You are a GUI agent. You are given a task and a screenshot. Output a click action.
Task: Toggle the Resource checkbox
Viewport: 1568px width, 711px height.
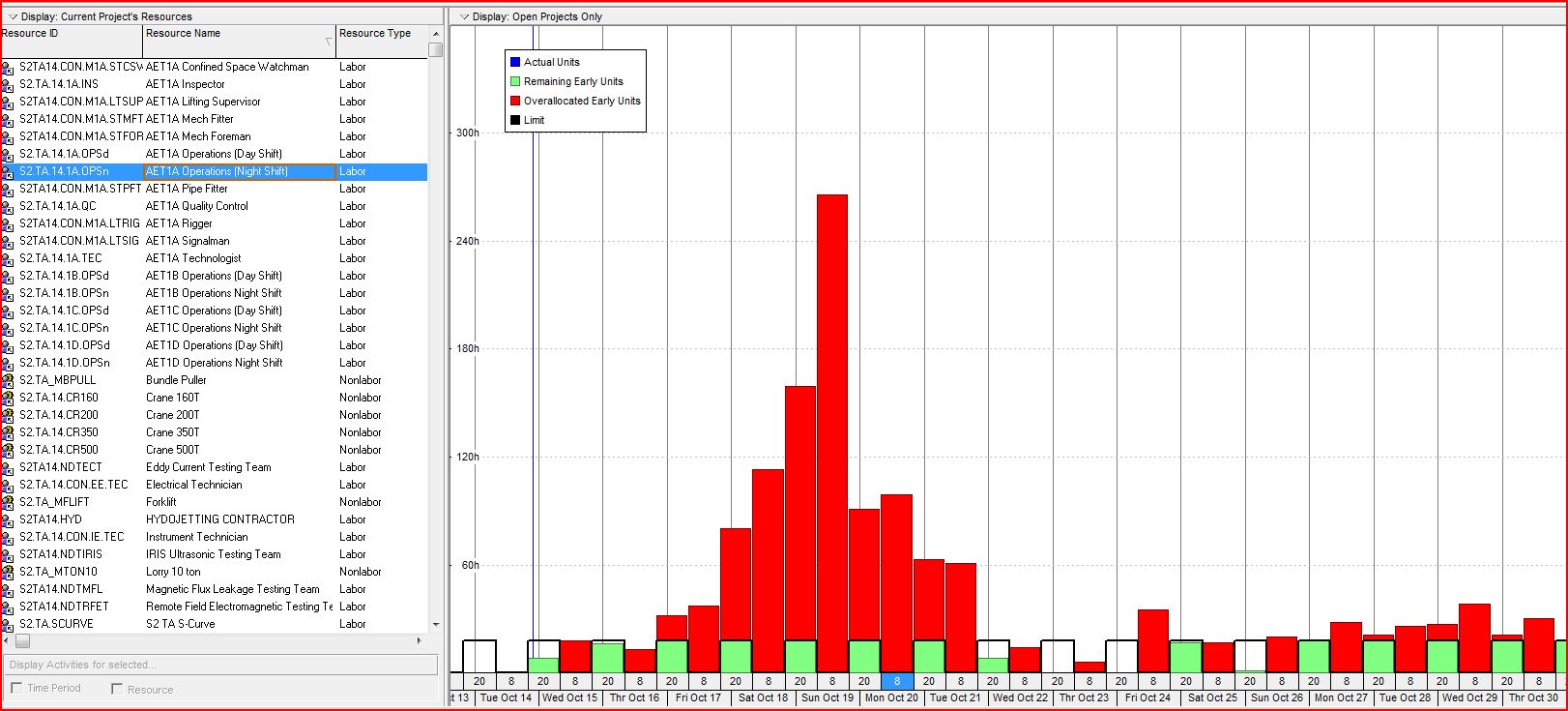117,689
